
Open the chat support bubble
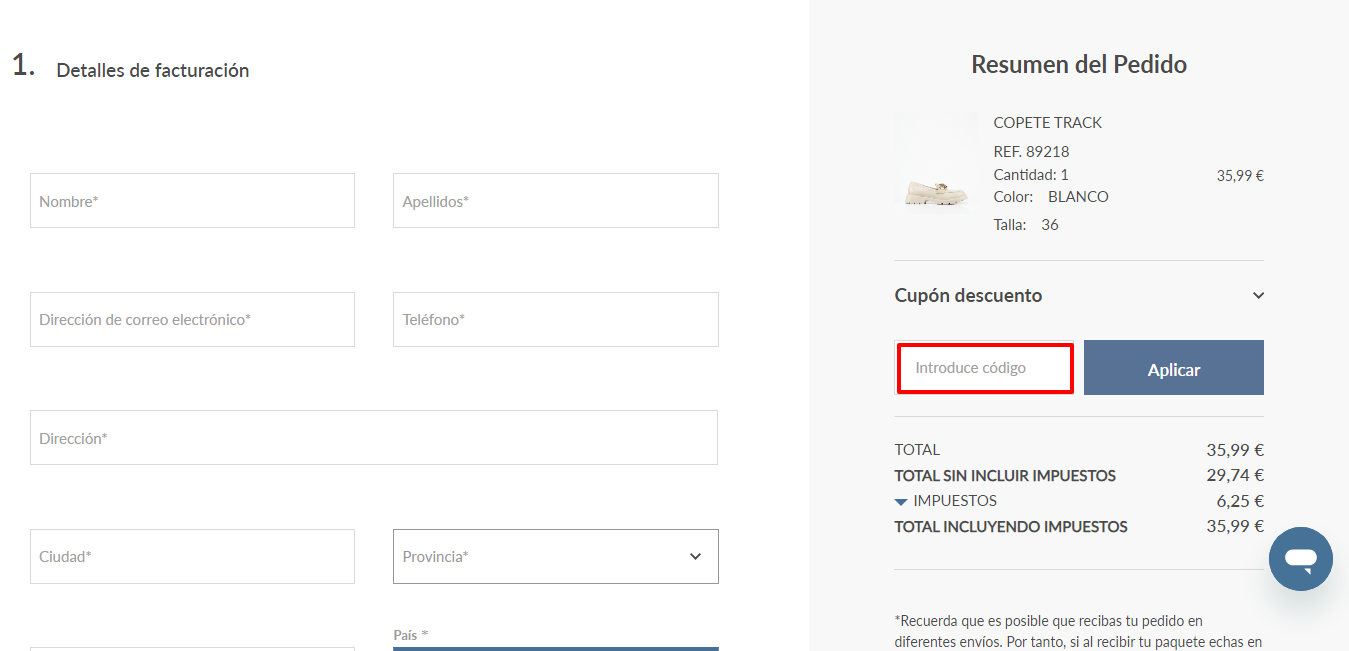1300,559
